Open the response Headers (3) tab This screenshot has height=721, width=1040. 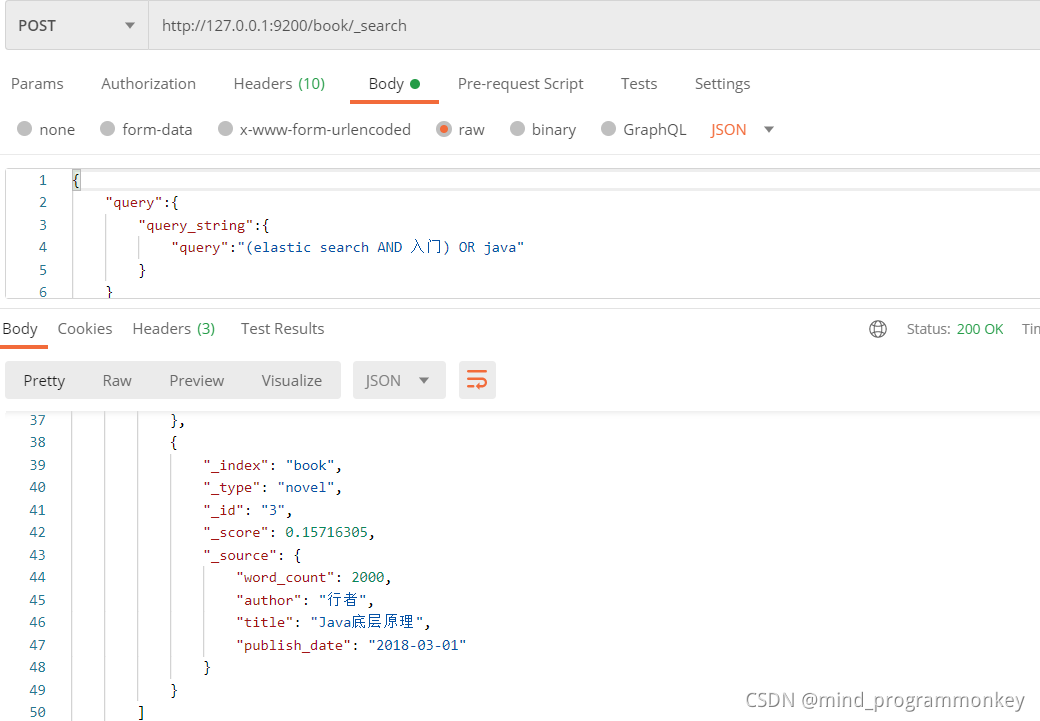(x=174, y=329)
